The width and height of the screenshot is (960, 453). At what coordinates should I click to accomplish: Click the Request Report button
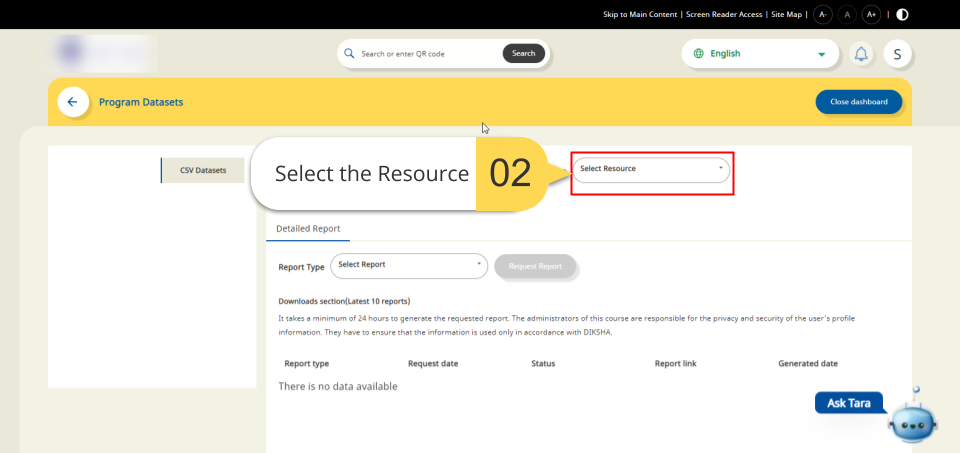pyautogui.click(x=535, y=266)
